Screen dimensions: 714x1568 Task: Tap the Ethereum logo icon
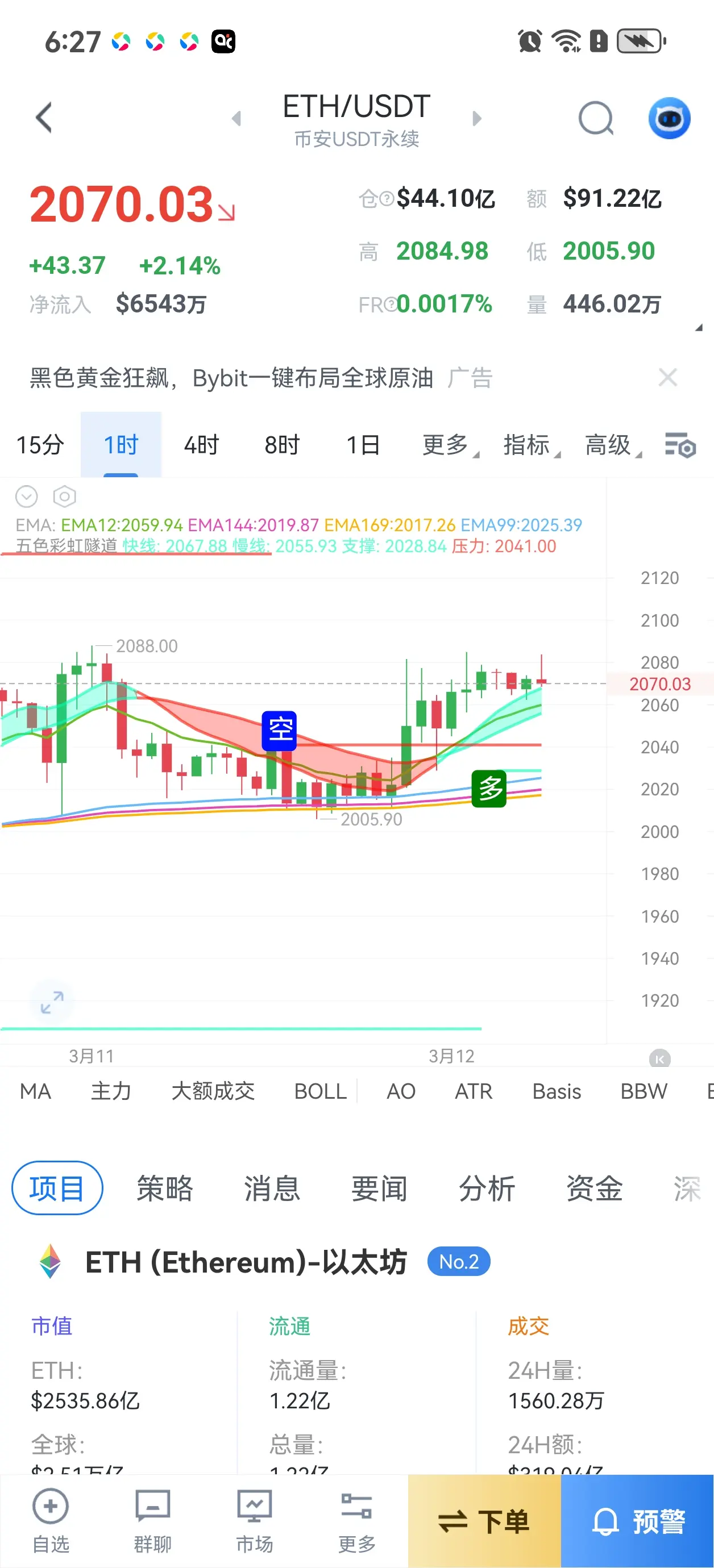click(x=50, y=1261)
